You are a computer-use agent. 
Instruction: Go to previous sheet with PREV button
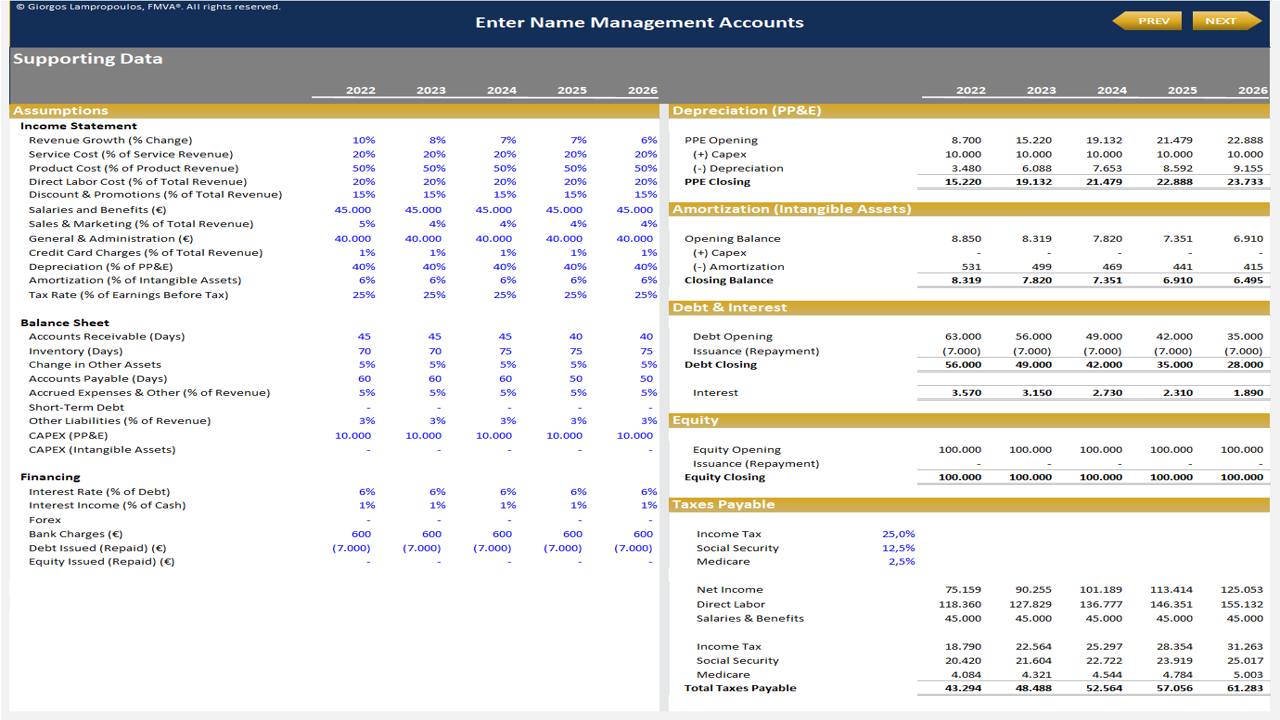click(1147, 21)
